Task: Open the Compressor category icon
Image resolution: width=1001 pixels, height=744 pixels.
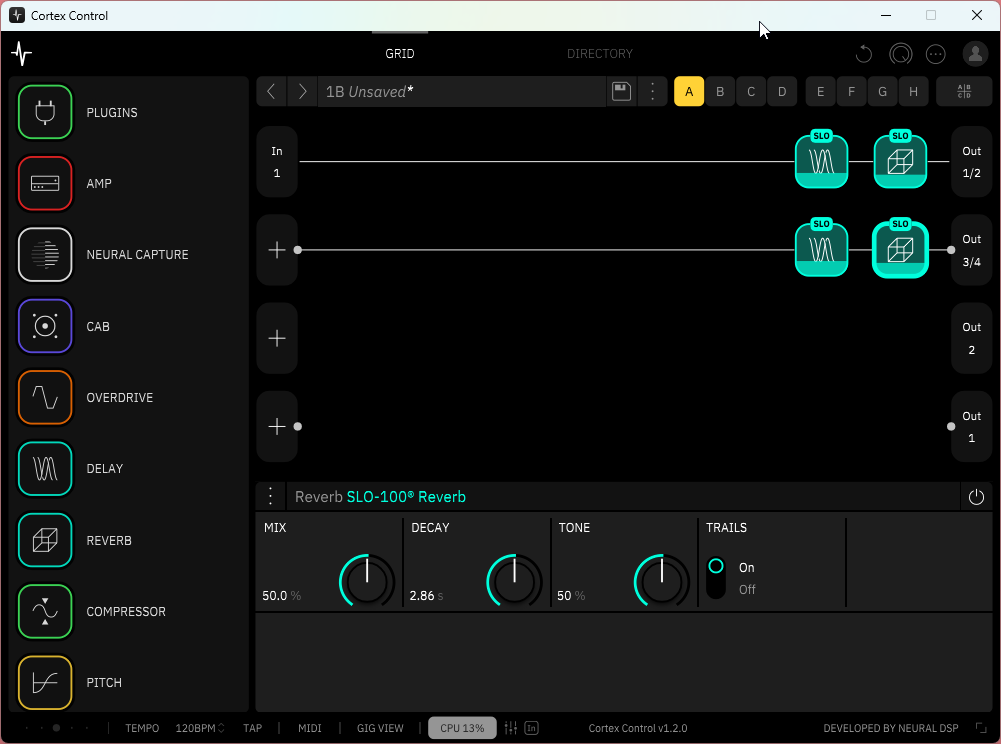Action: 45,611
